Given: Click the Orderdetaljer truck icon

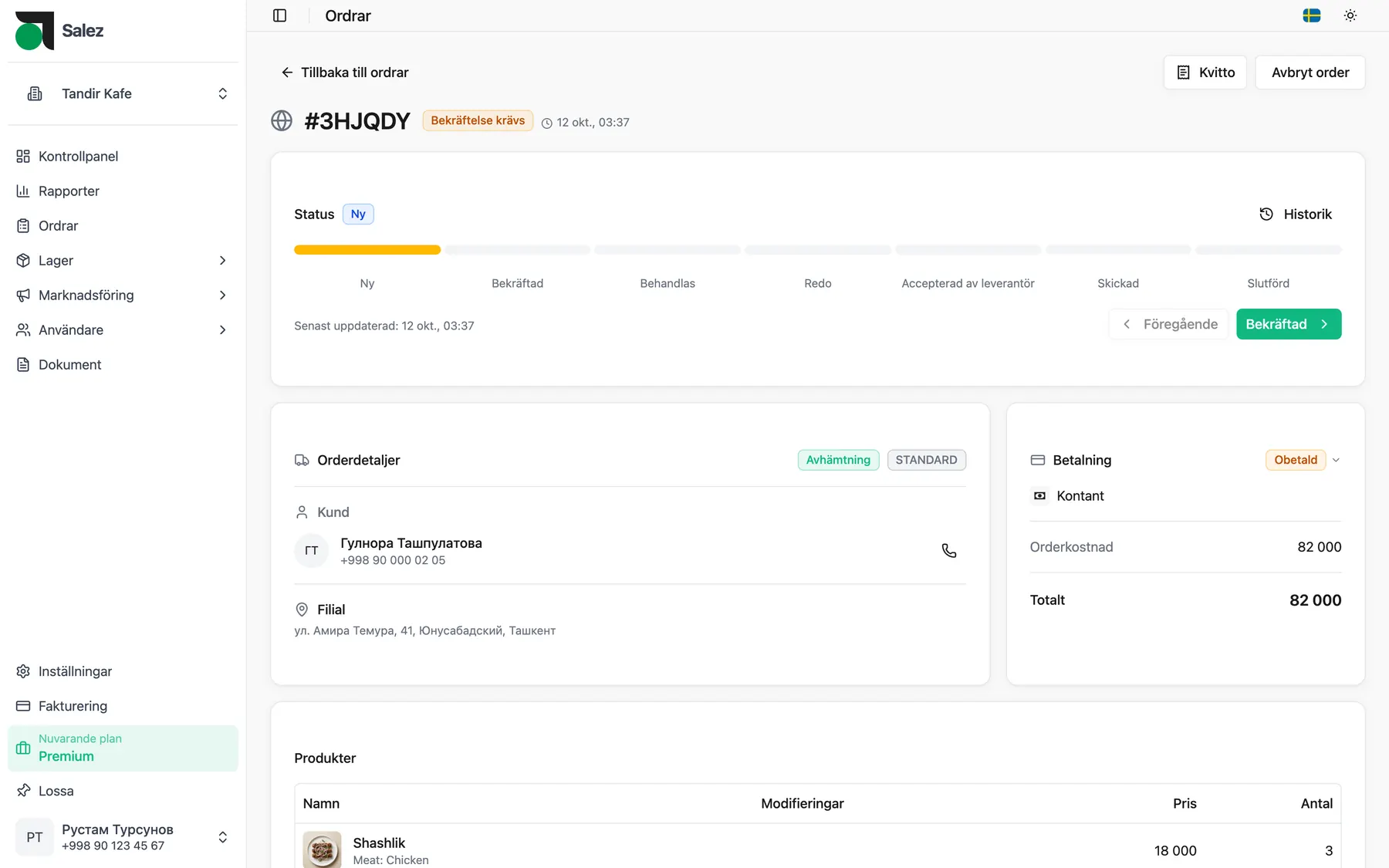Looking at the screenshot, I should click(x=302, y=461).
